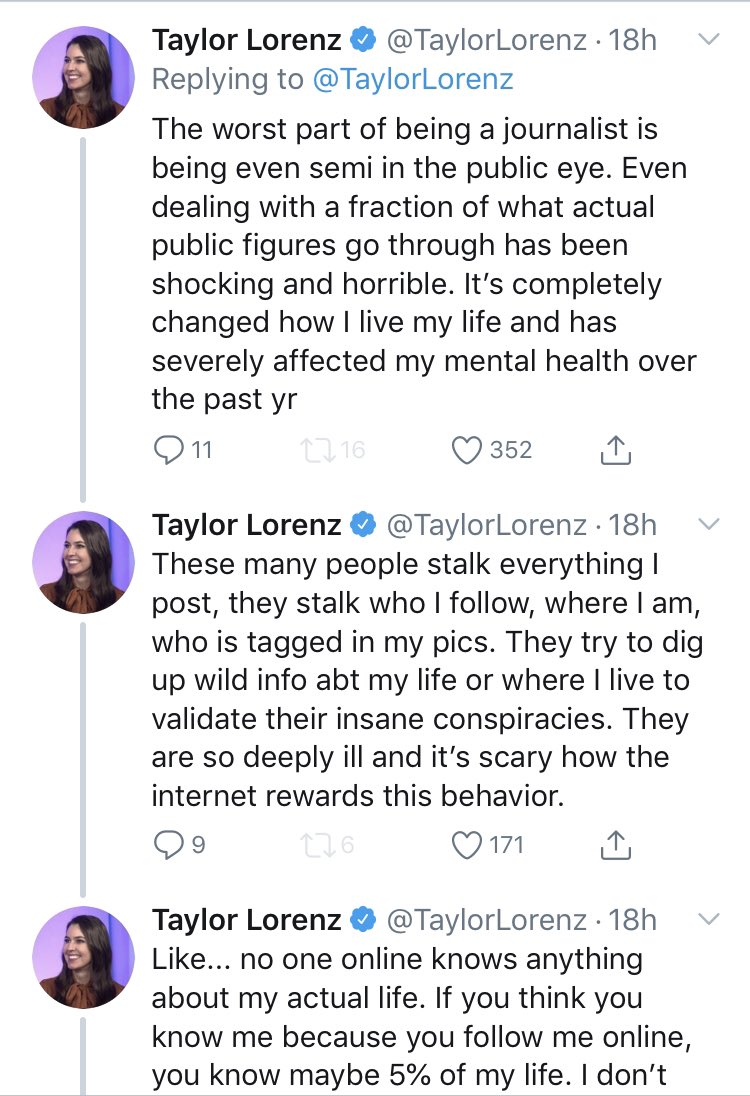Expand options chevron on the second tweet
750x1096 pixels.
(708, 524)
